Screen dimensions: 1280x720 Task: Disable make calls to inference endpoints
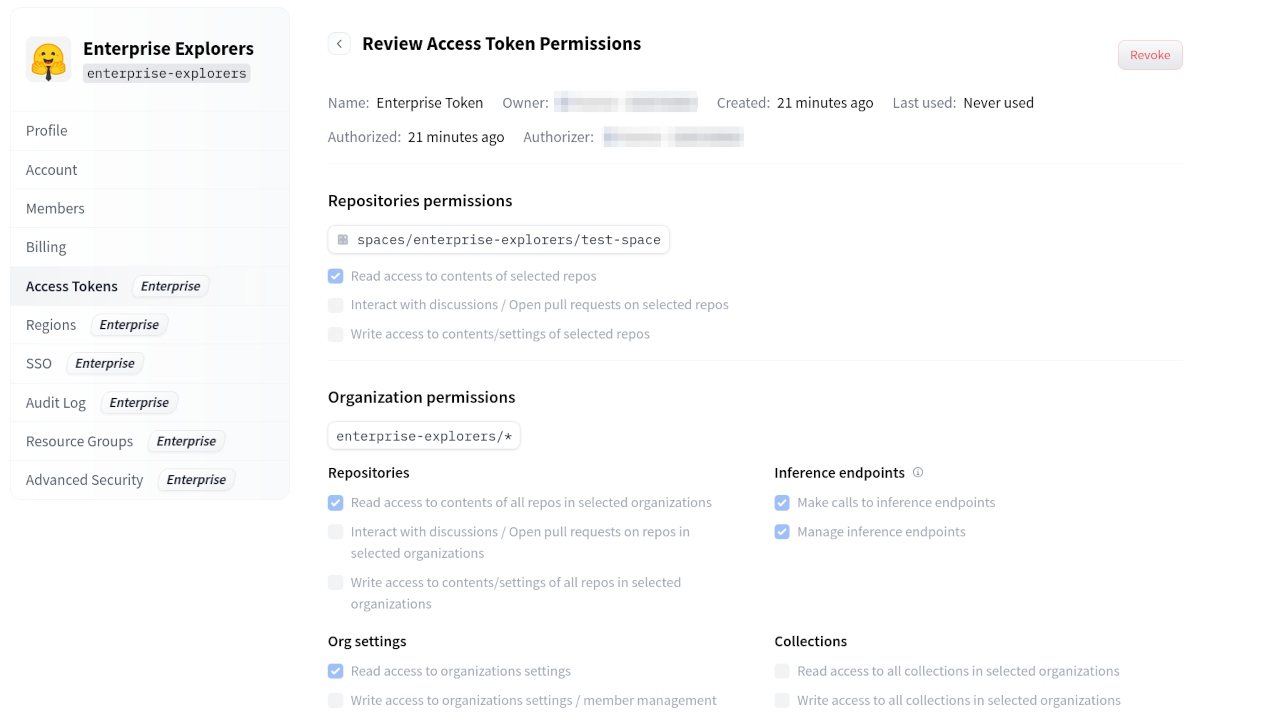[x=781, y=502]
